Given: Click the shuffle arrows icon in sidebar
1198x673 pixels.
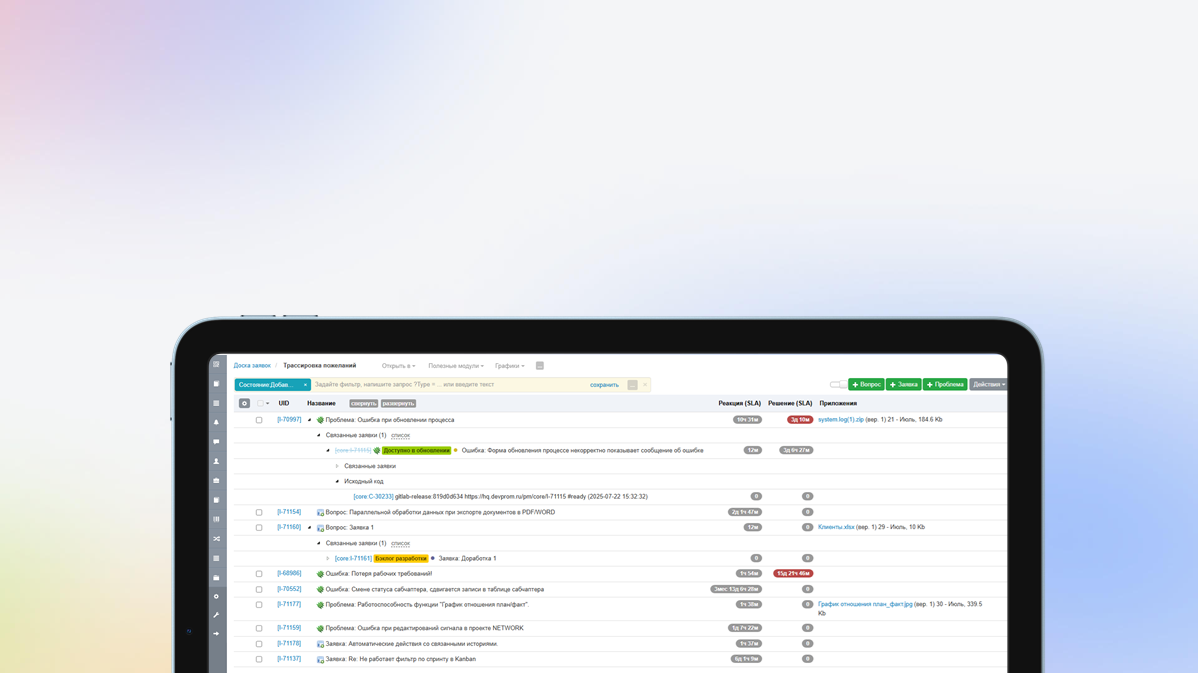Looking at the screenshot, I should click(x=216, y=539).
